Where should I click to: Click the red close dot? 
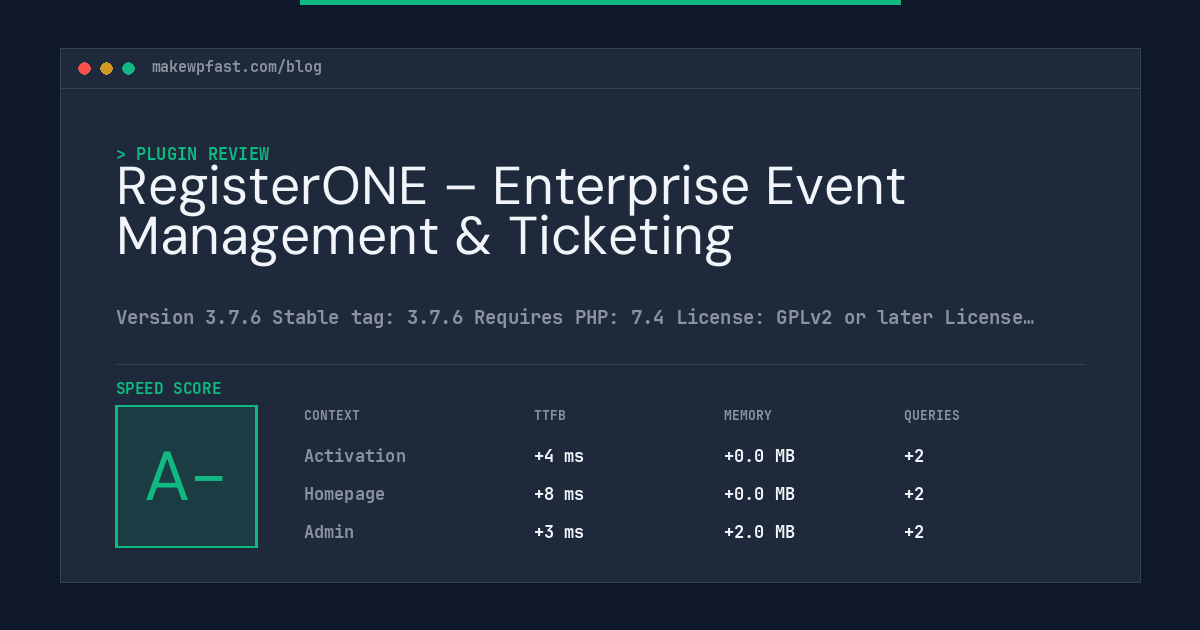pos(84,68)
